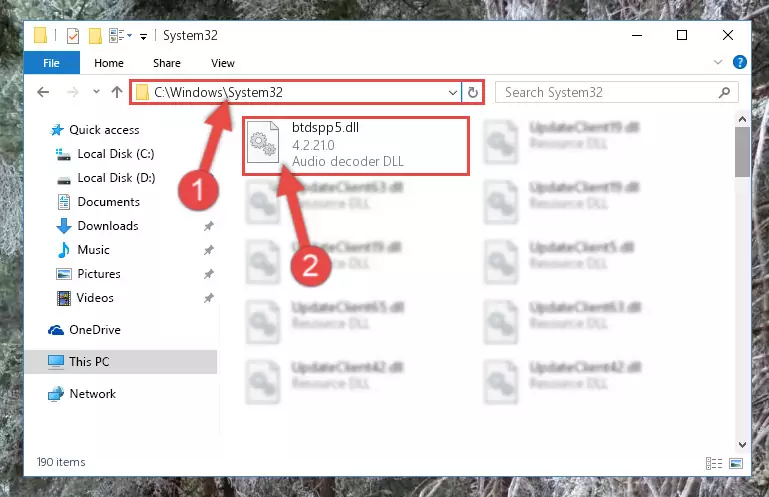The width and height of the screenshot is (769, 497).
Task: Unpin Videos using its pin icon
Action: 208,298
